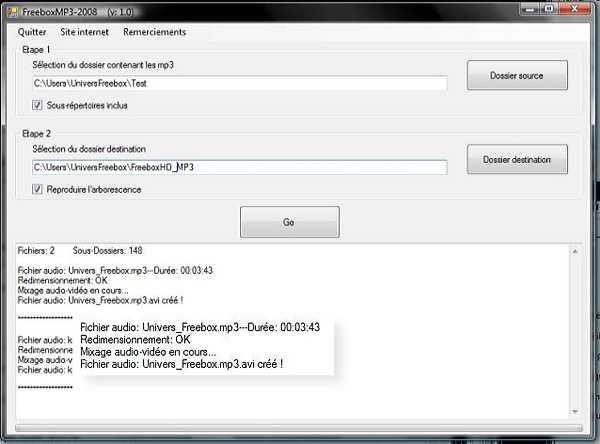Open the Remerciements menu

pos(155,32)
